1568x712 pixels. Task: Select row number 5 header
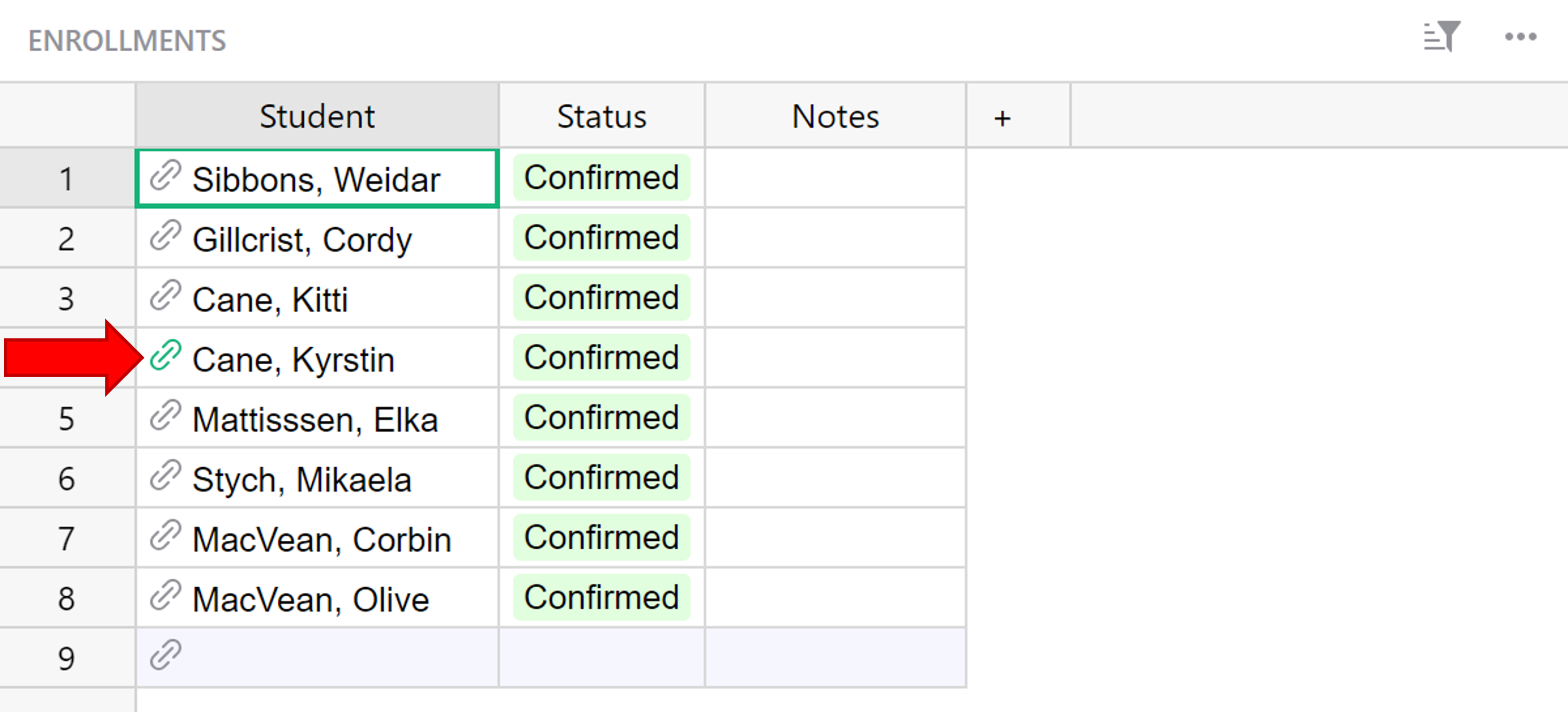pyautogui.click(x=66, y=419)
